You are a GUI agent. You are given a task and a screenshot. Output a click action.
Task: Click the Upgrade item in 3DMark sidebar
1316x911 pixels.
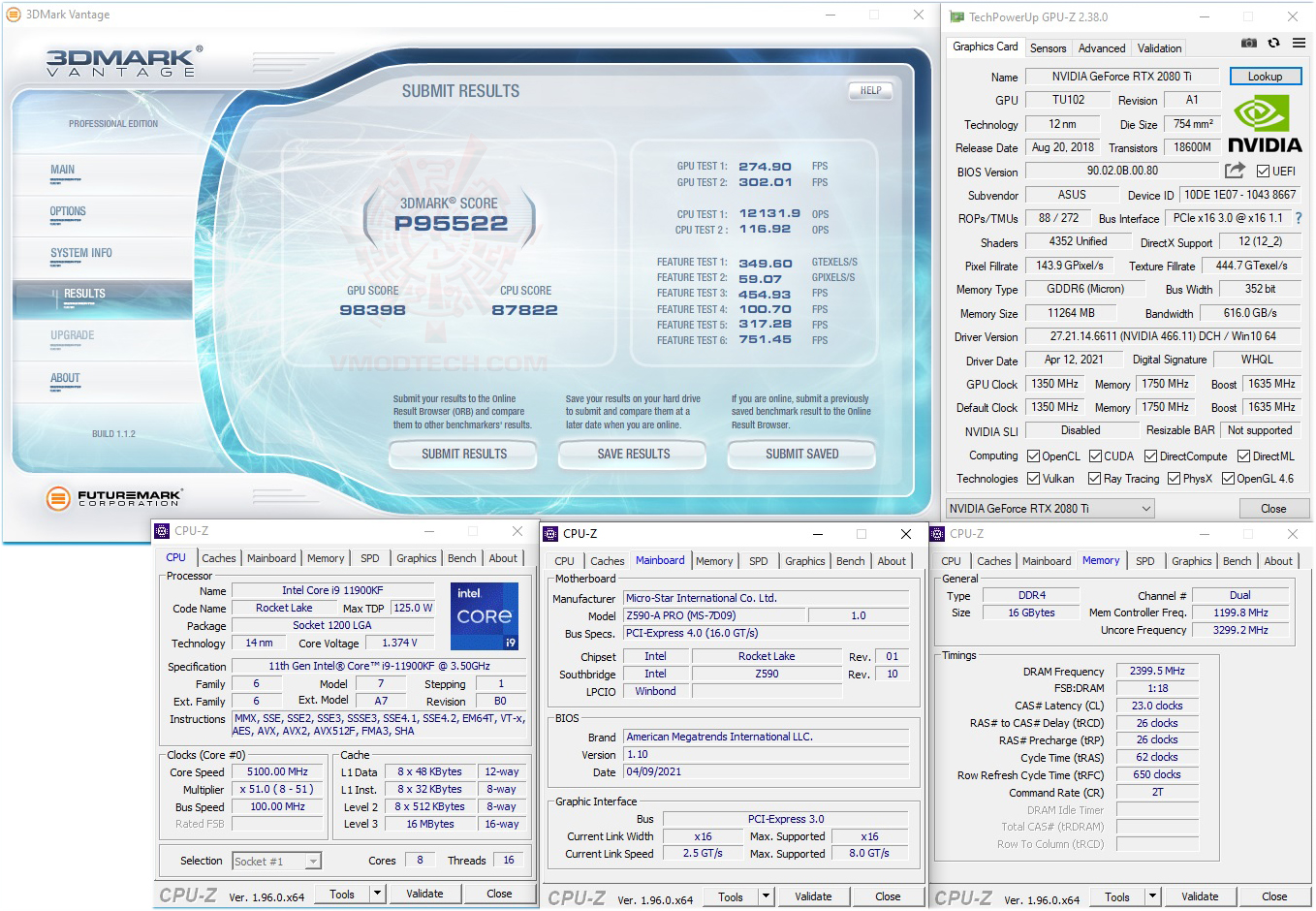click(73, 336)
